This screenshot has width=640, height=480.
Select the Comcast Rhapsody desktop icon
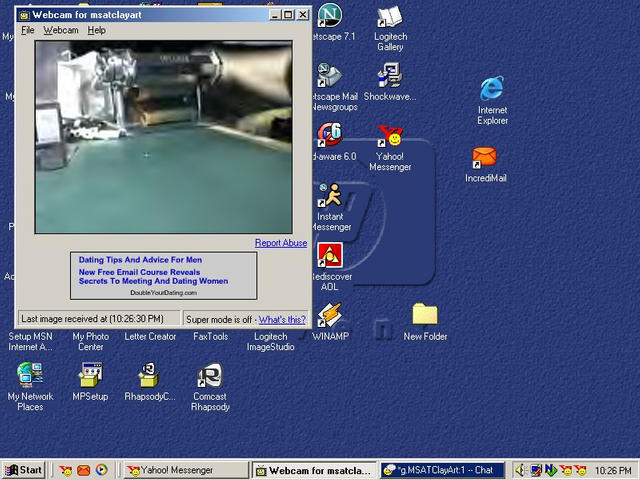click(210, 375)
